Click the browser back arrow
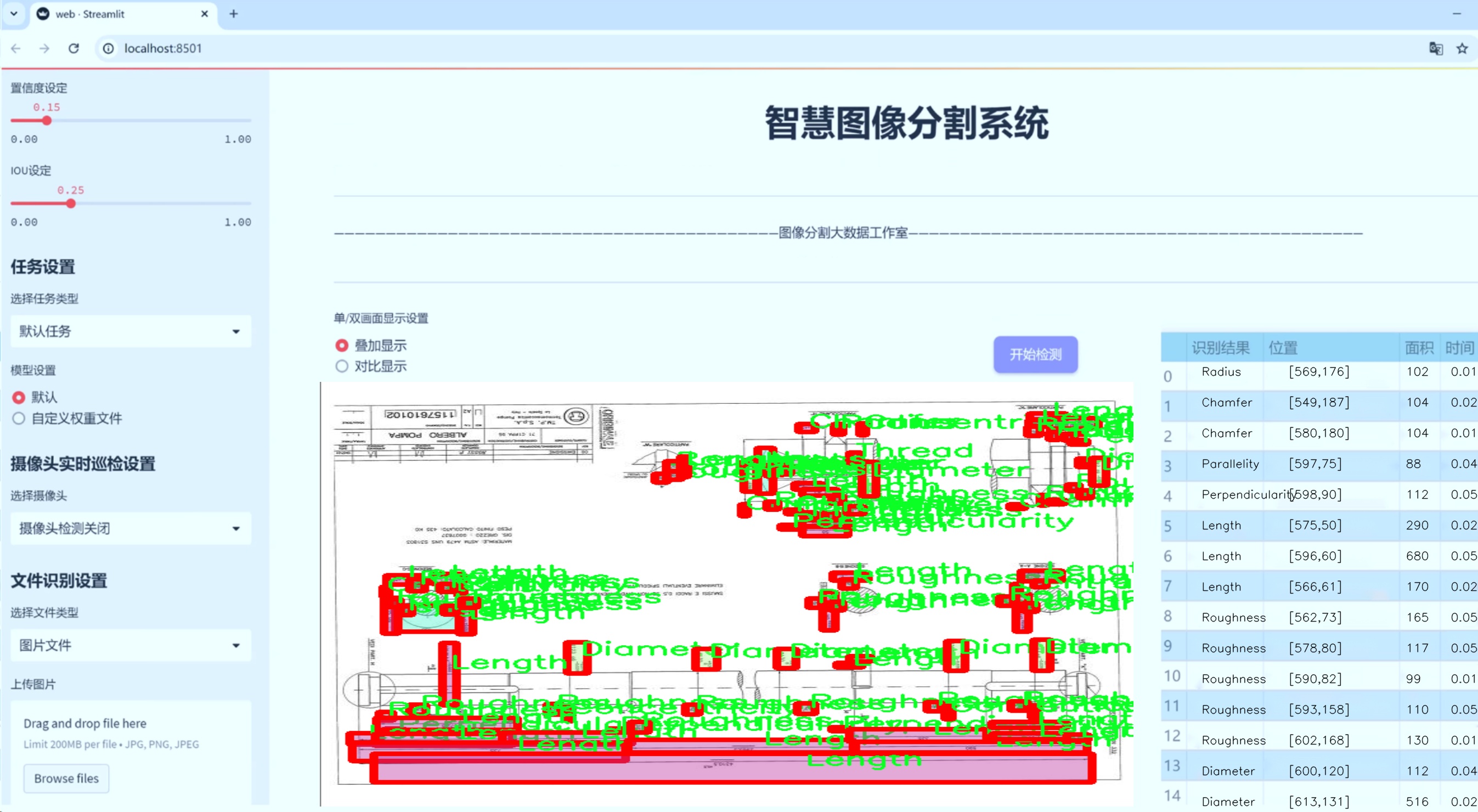Screen dimensions: 1478x812 click(x=16, y=48)
